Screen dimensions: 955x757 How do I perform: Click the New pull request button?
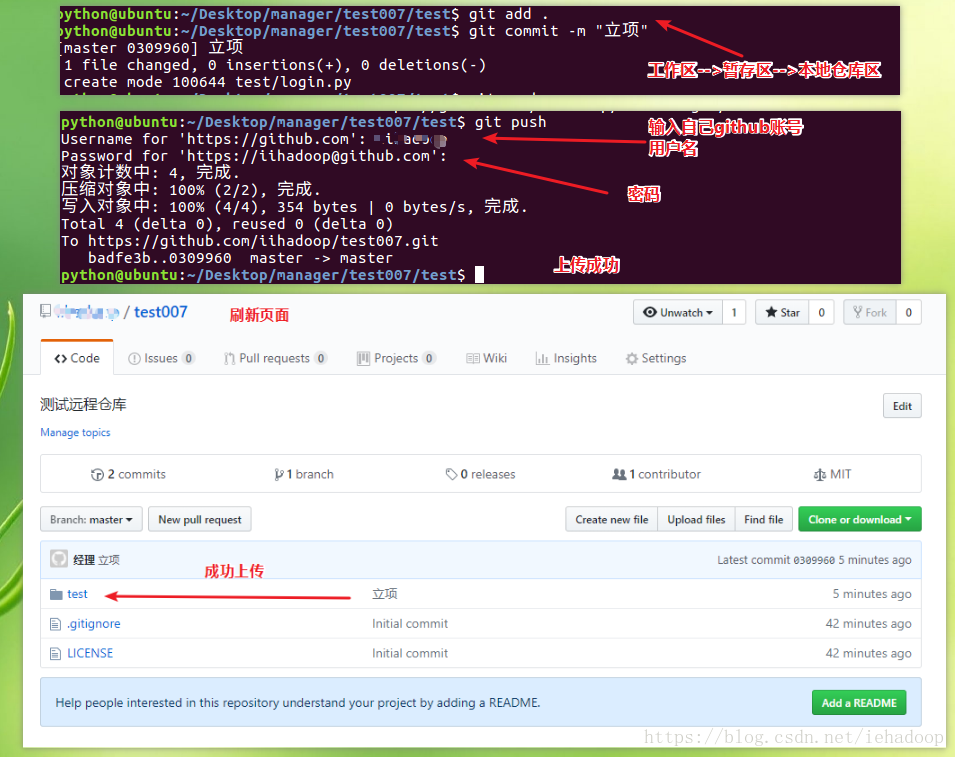click(200, 519)
